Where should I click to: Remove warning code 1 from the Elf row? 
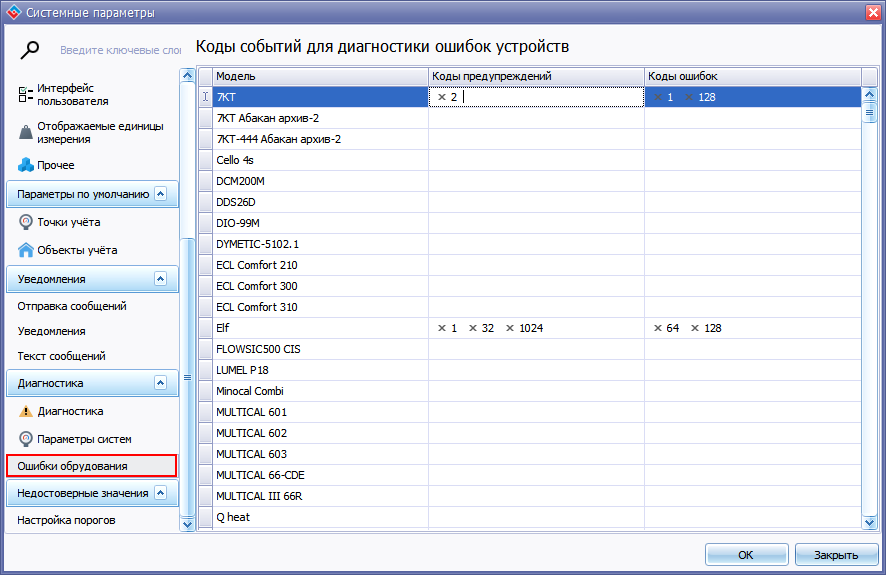coord(442,328)
